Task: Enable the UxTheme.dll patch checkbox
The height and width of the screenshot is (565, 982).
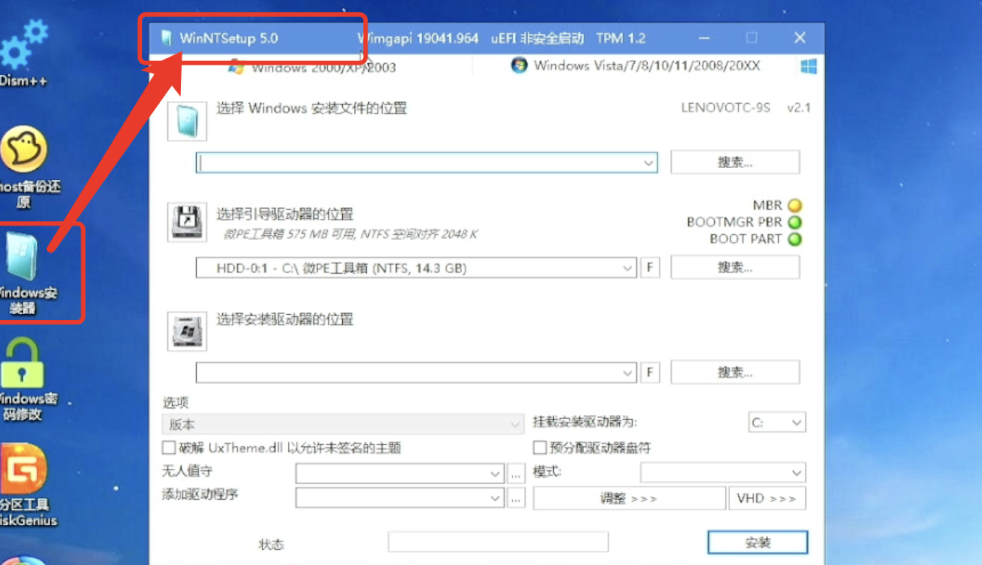Action: (168, 447)
